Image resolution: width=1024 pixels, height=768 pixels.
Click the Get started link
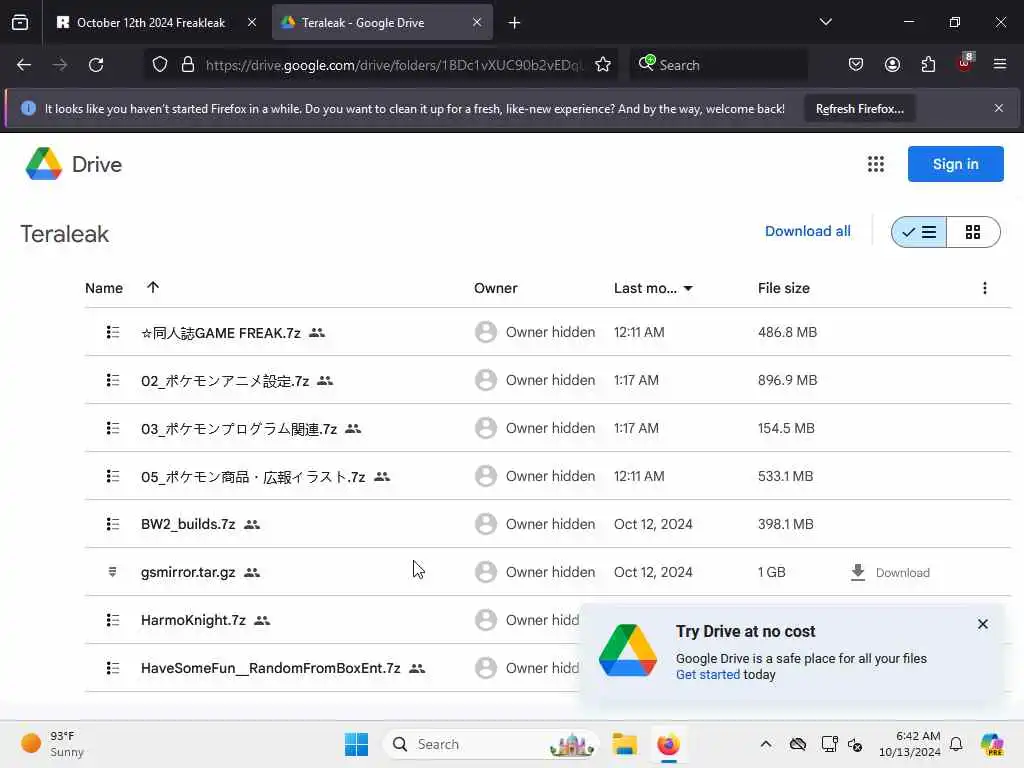(708, 675)
